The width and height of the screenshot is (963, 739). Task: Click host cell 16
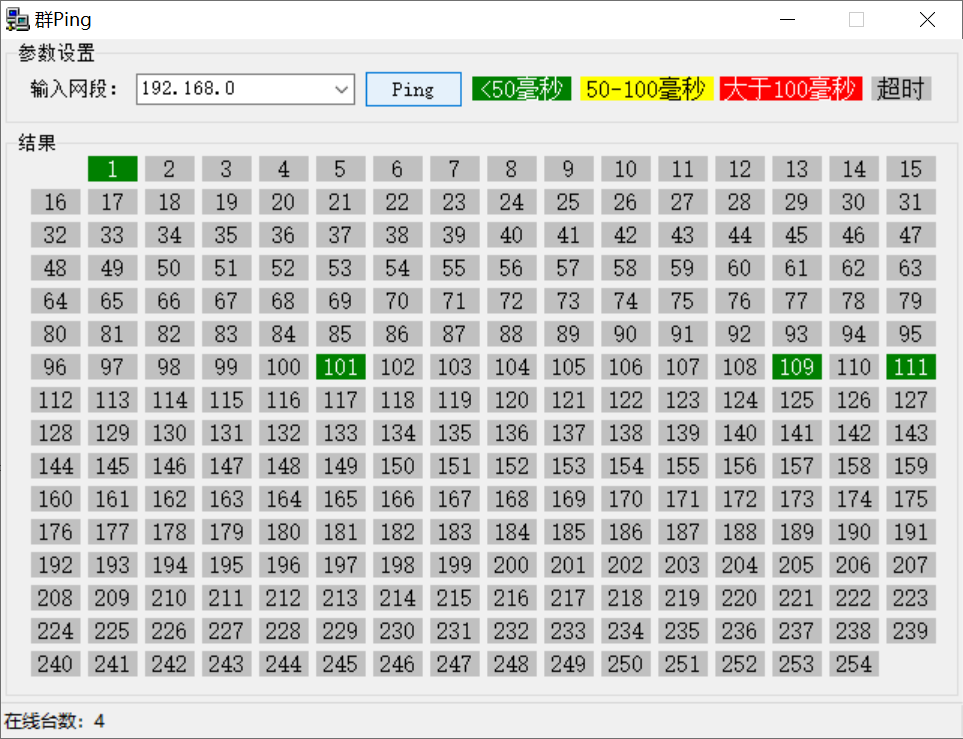coord(55,202)
